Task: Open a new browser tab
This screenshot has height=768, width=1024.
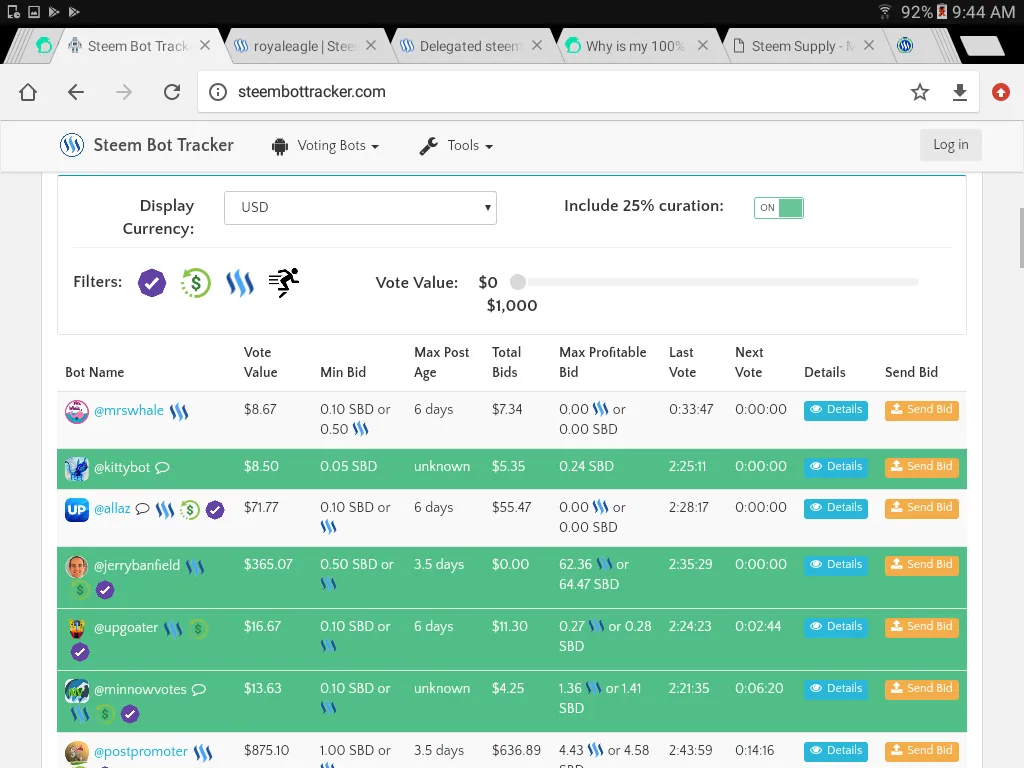Action: click(982, 46)
